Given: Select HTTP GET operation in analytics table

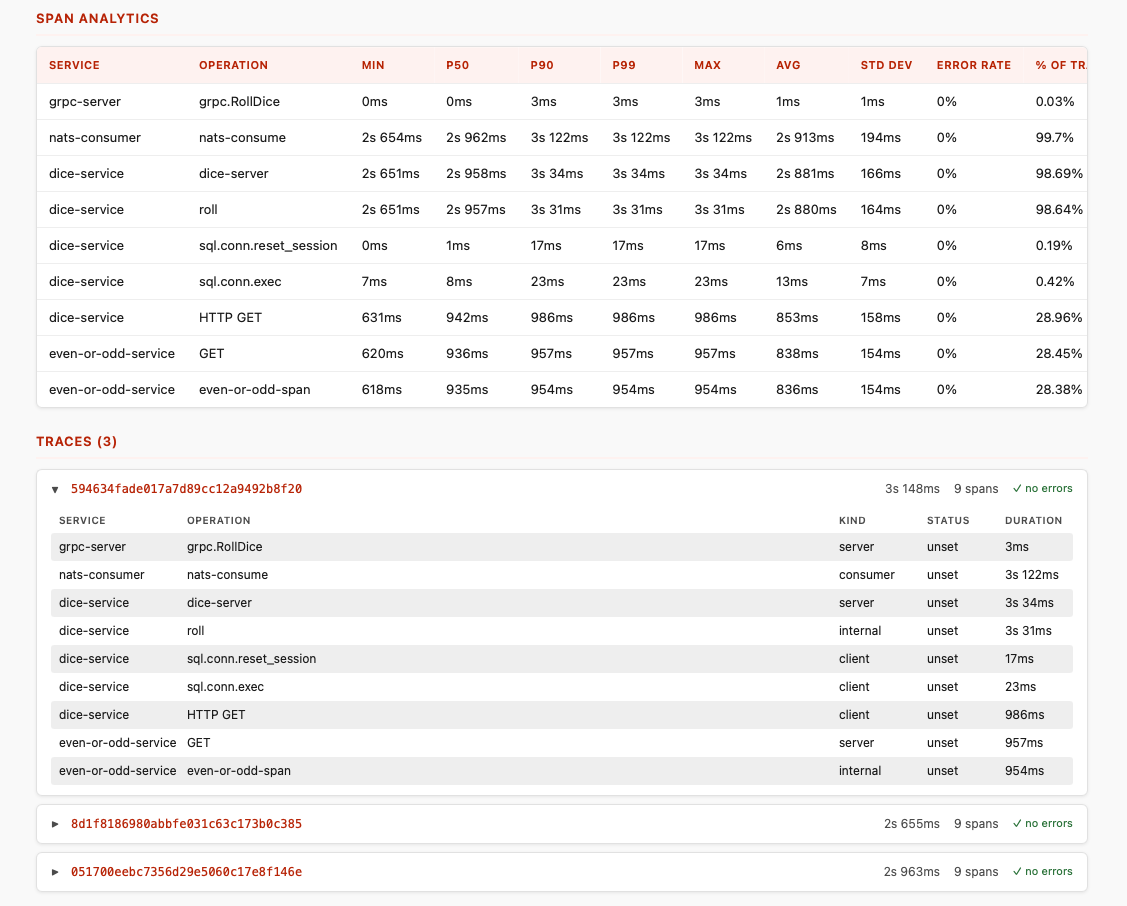Looking at the screenshot, I should (230, 317).
